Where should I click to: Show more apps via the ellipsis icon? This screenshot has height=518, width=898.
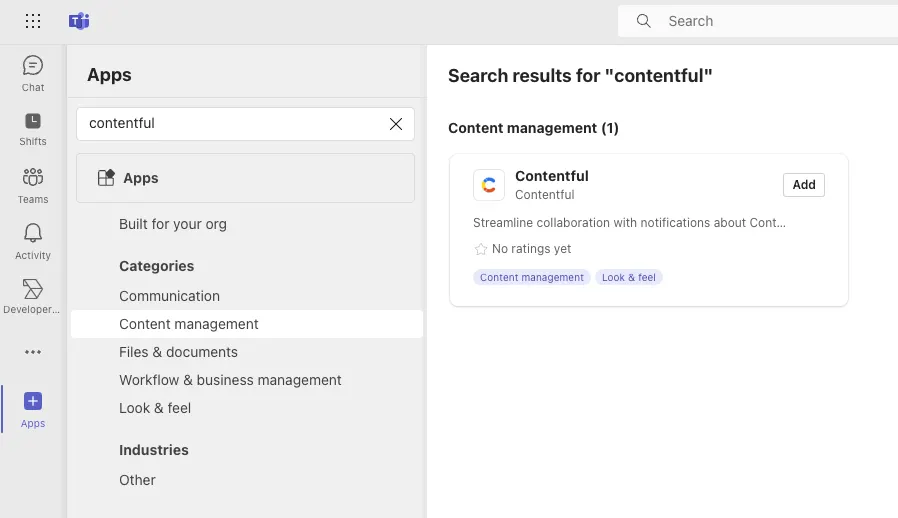point(33,352)
